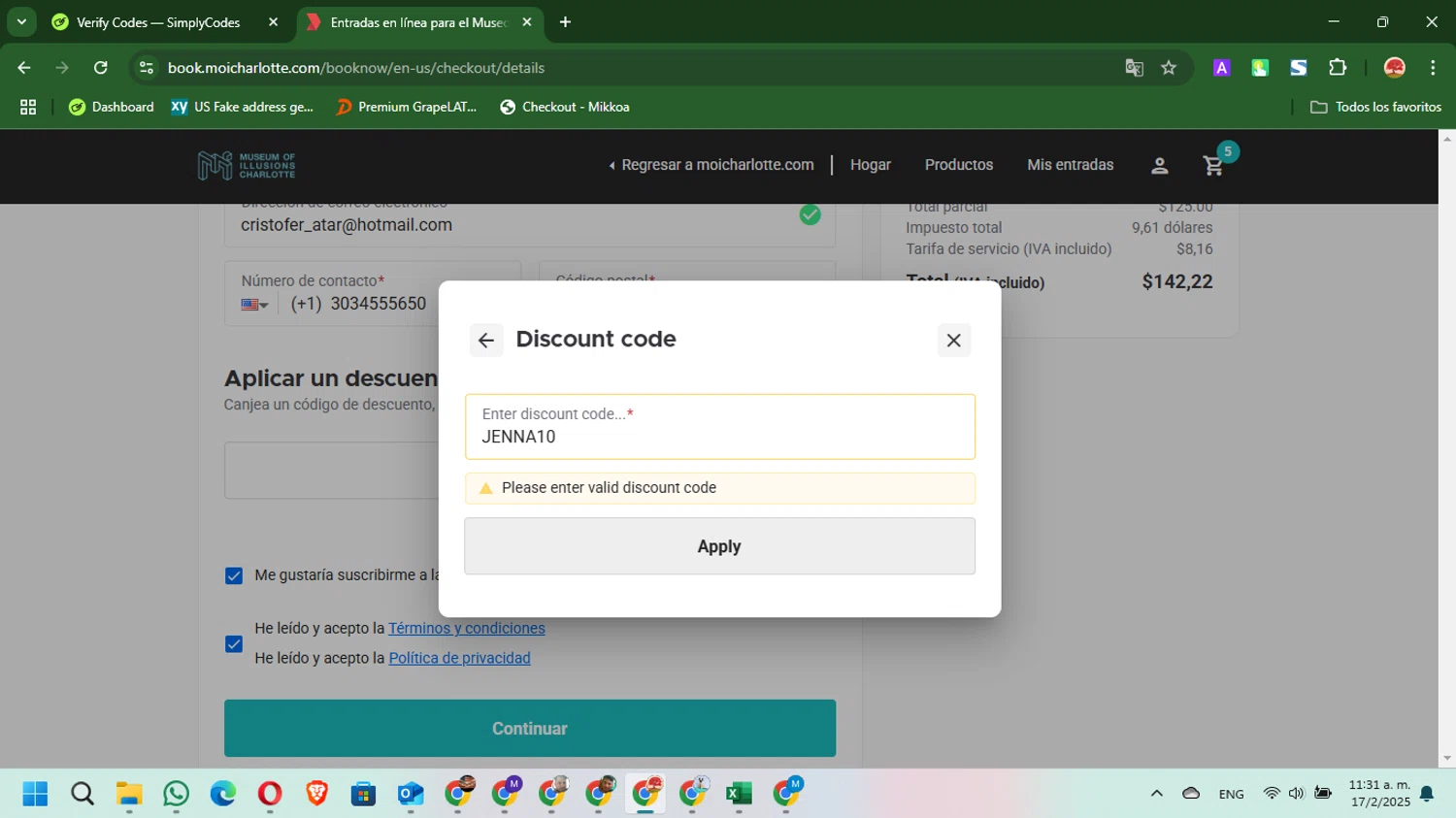1456x818 pixels.
Task: Reload the current page
Action: point(101,68)
